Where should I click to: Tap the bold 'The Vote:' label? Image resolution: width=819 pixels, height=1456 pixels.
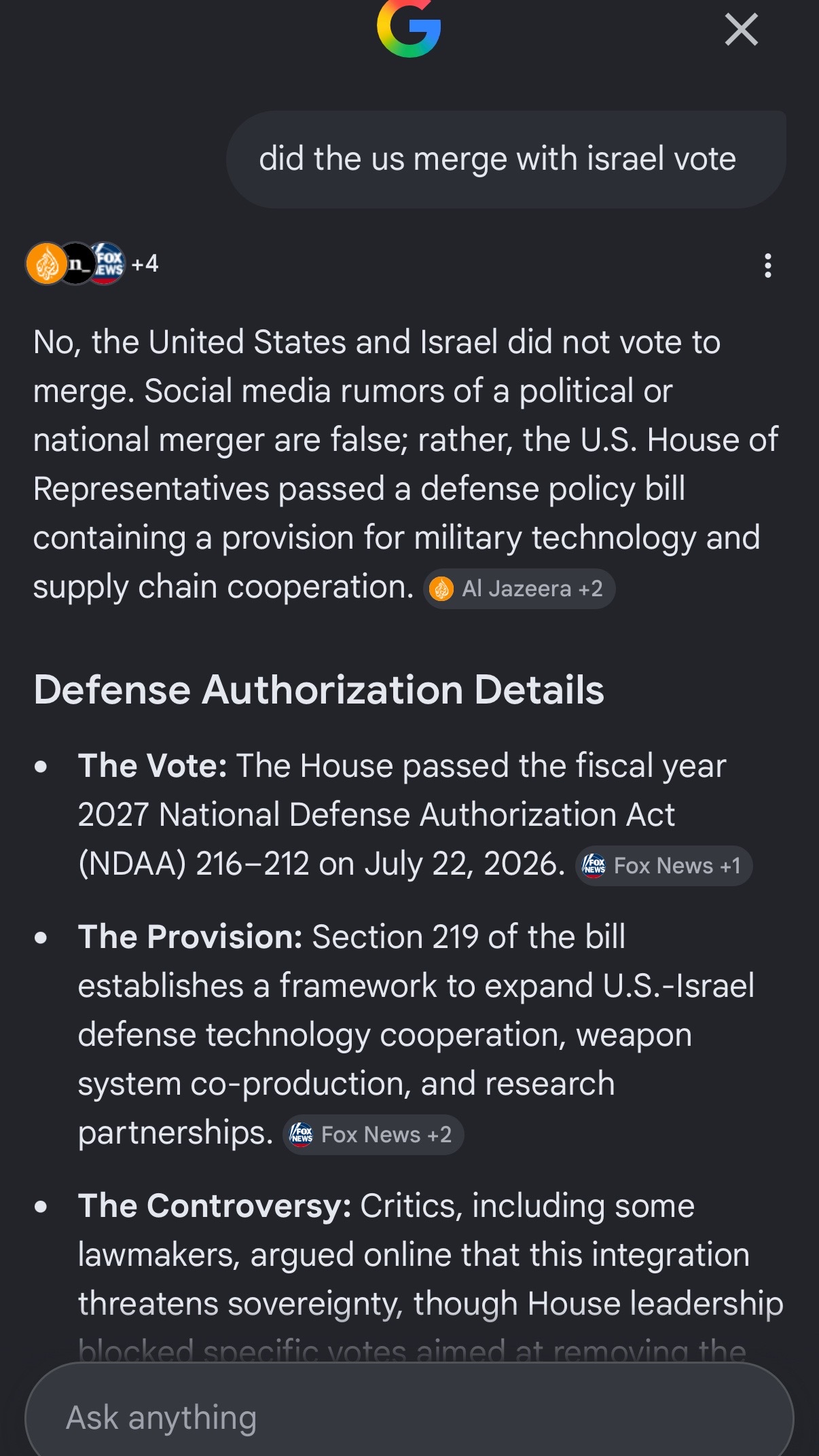pos(152,766)
